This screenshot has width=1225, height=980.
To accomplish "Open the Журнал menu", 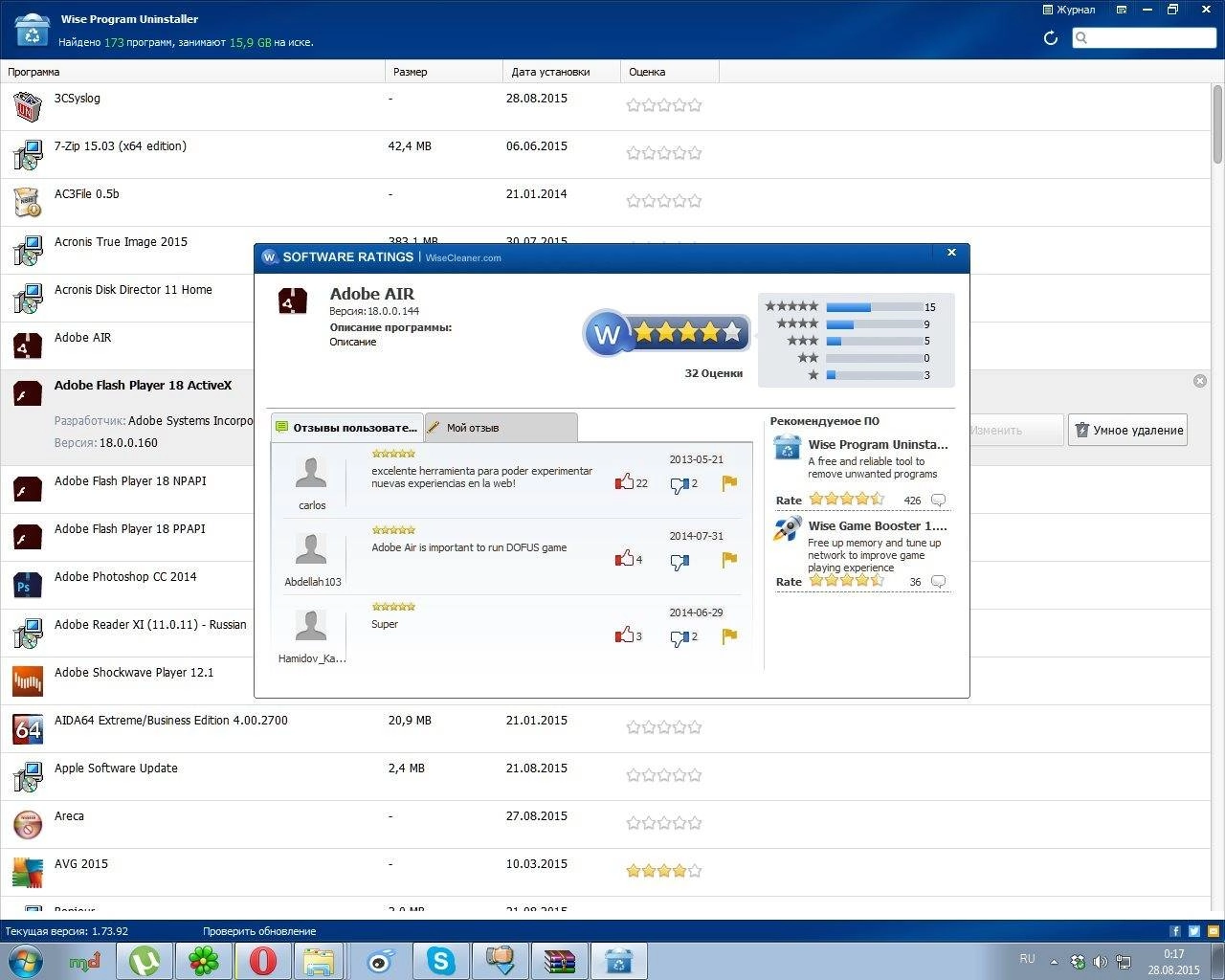I will [1069, 10].
